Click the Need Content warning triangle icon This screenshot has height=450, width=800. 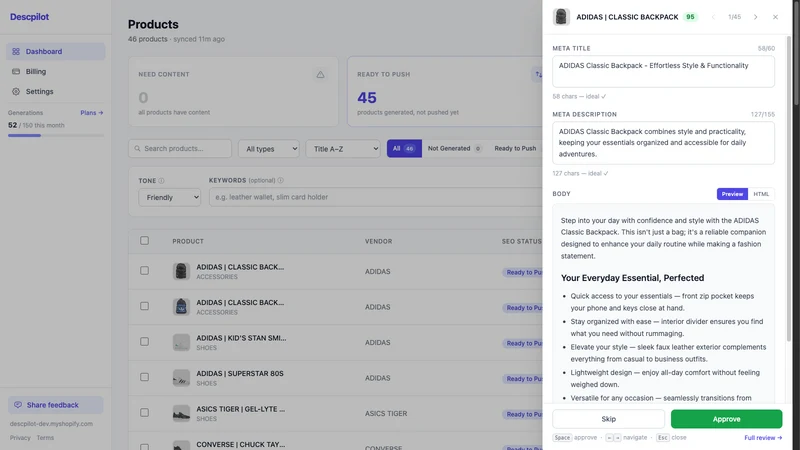[320, 74]
